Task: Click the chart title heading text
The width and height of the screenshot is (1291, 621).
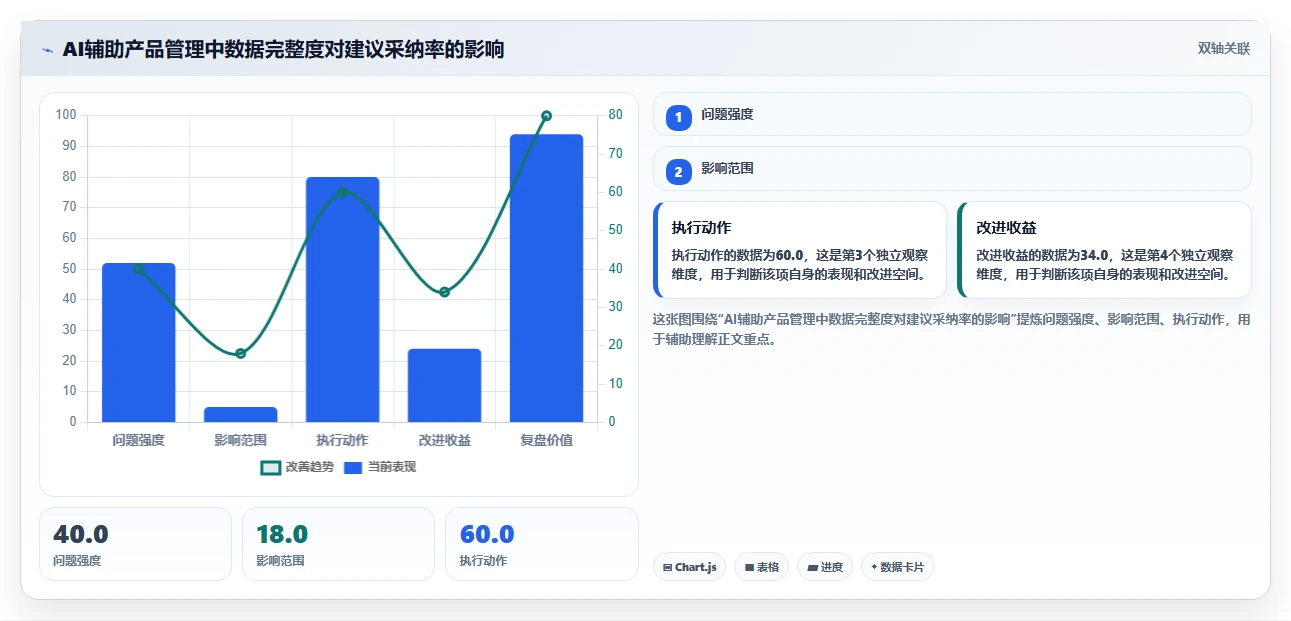Action: (283, 49)
